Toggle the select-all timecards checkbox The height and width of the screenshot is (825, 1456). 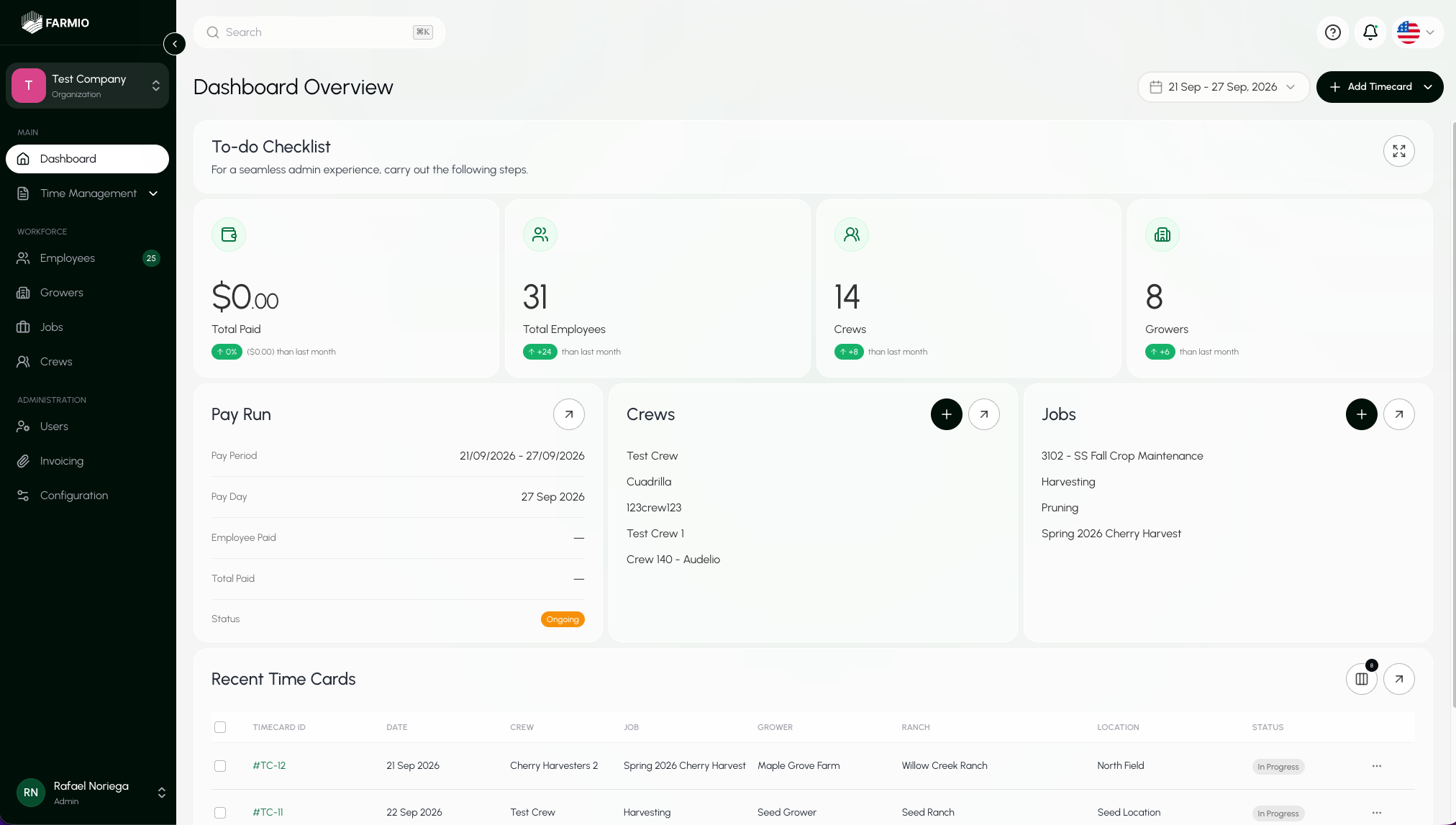[x=220, y=727]
